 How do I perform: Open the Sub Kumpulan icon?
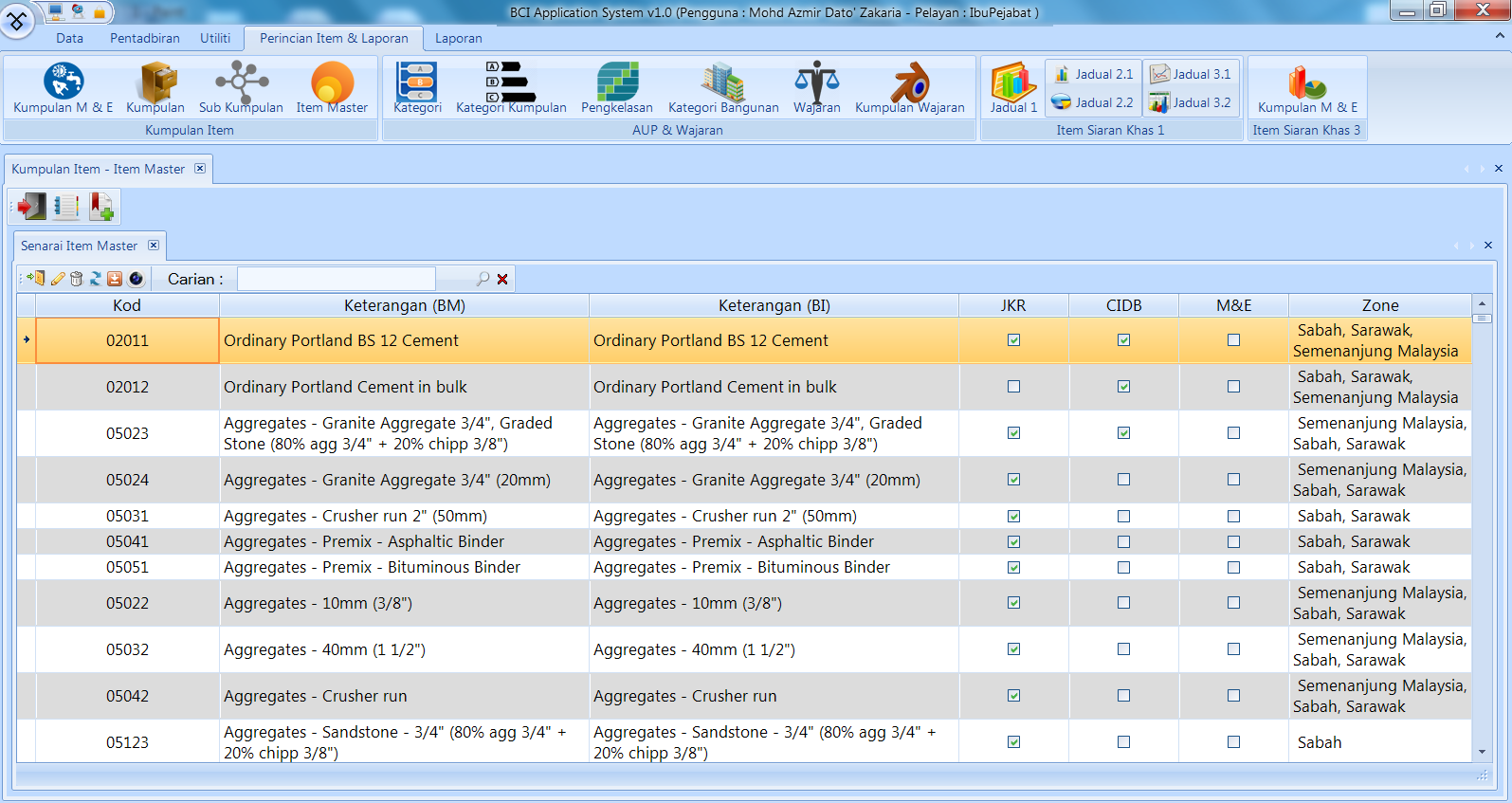pos(241,88)
